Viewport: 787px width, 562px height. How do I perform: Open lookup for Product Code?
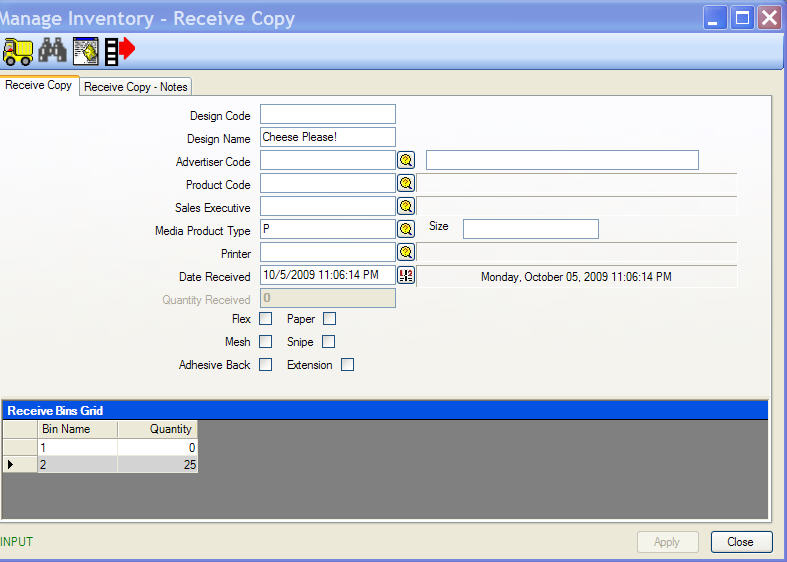[x=406, y=183]
